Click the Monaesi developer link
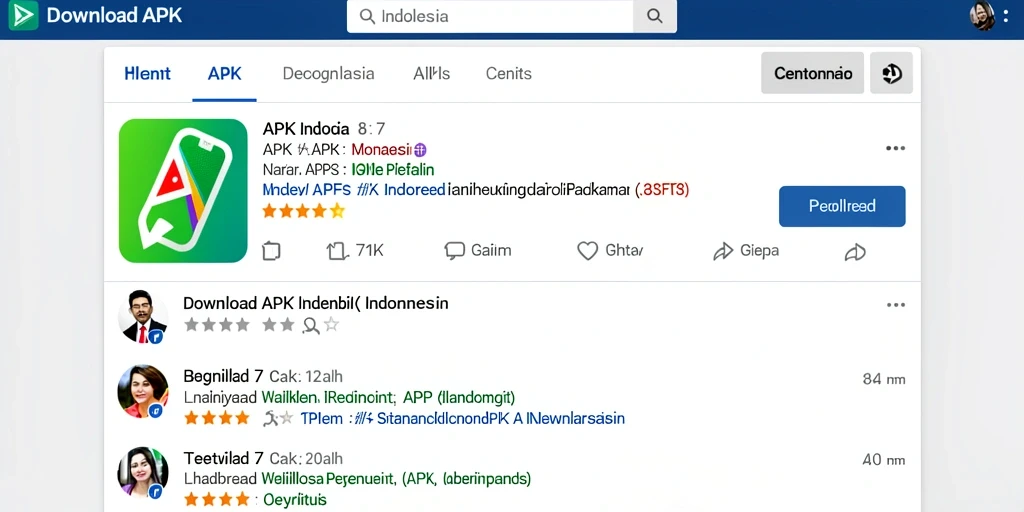This screenshot has width=1024, height=512. point(389,150)
